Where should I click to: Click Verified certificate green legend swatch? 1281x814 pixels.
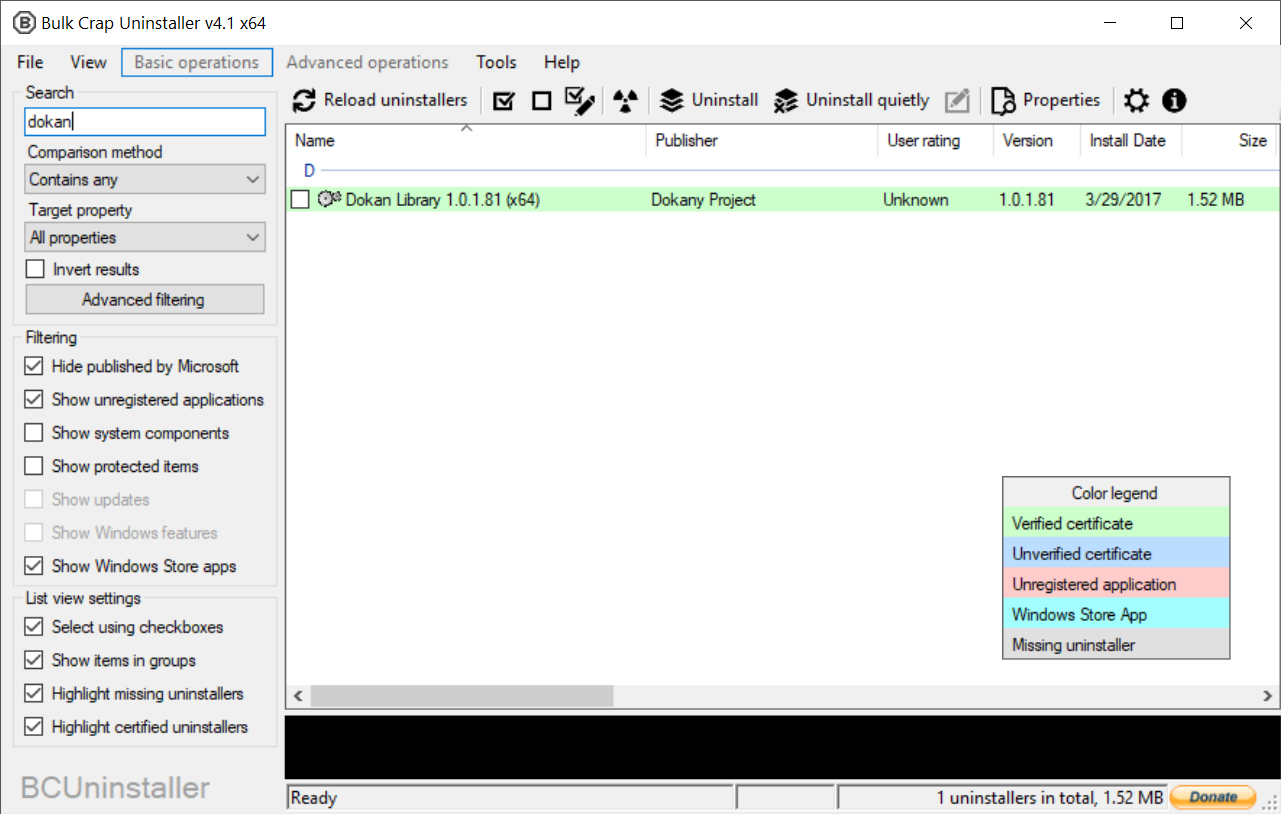(x=1116, y=523)
